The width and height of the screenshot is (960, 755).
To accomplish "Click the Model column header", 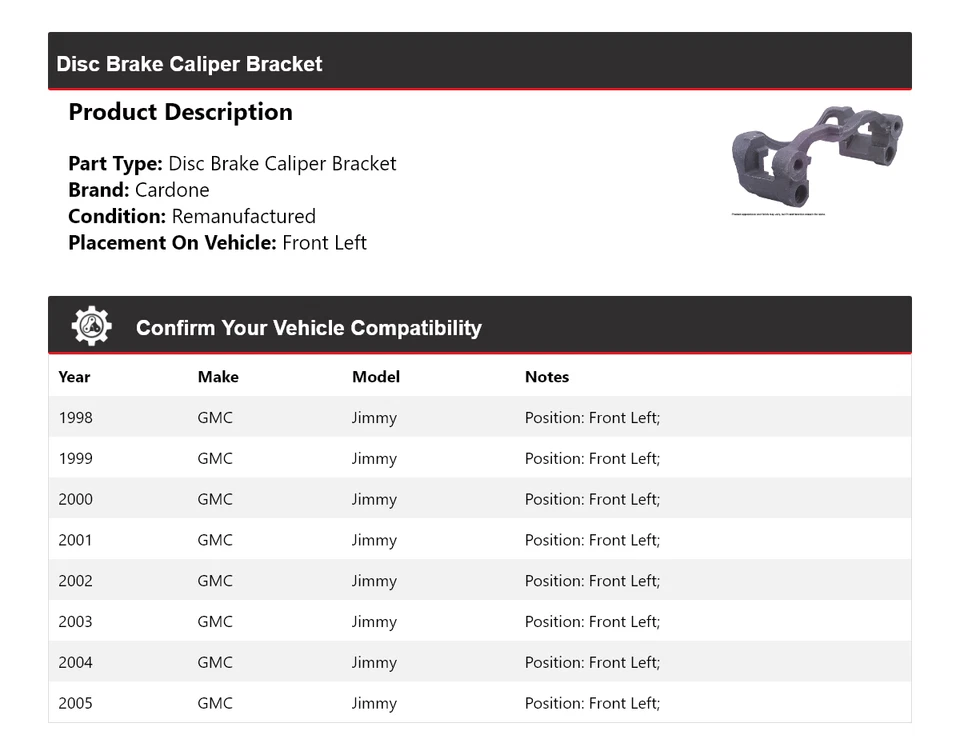I will tap(375, 377).
